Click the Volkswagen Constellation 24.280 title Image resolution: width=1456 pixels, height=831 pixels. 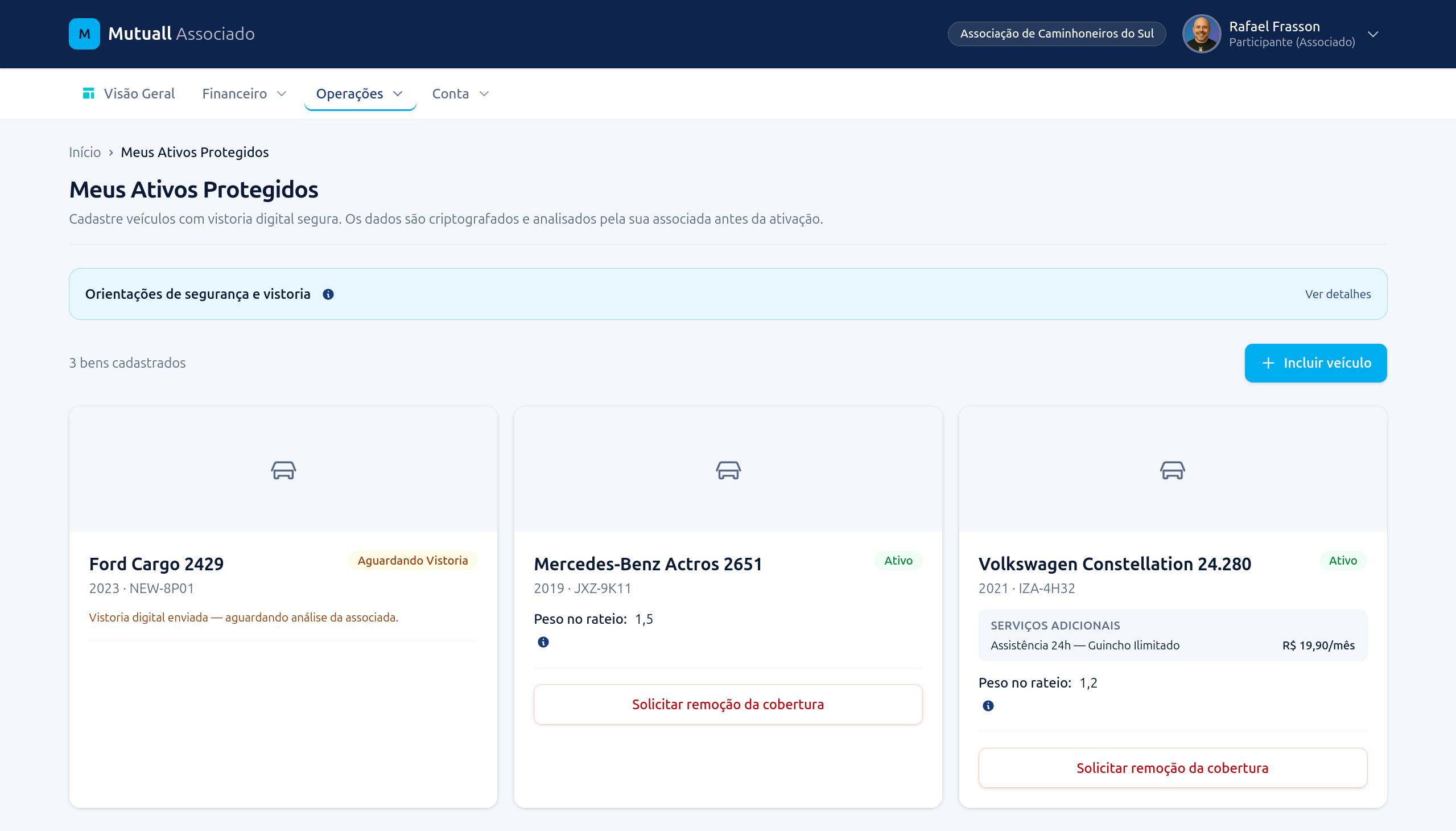click(x=1115, y=564)
